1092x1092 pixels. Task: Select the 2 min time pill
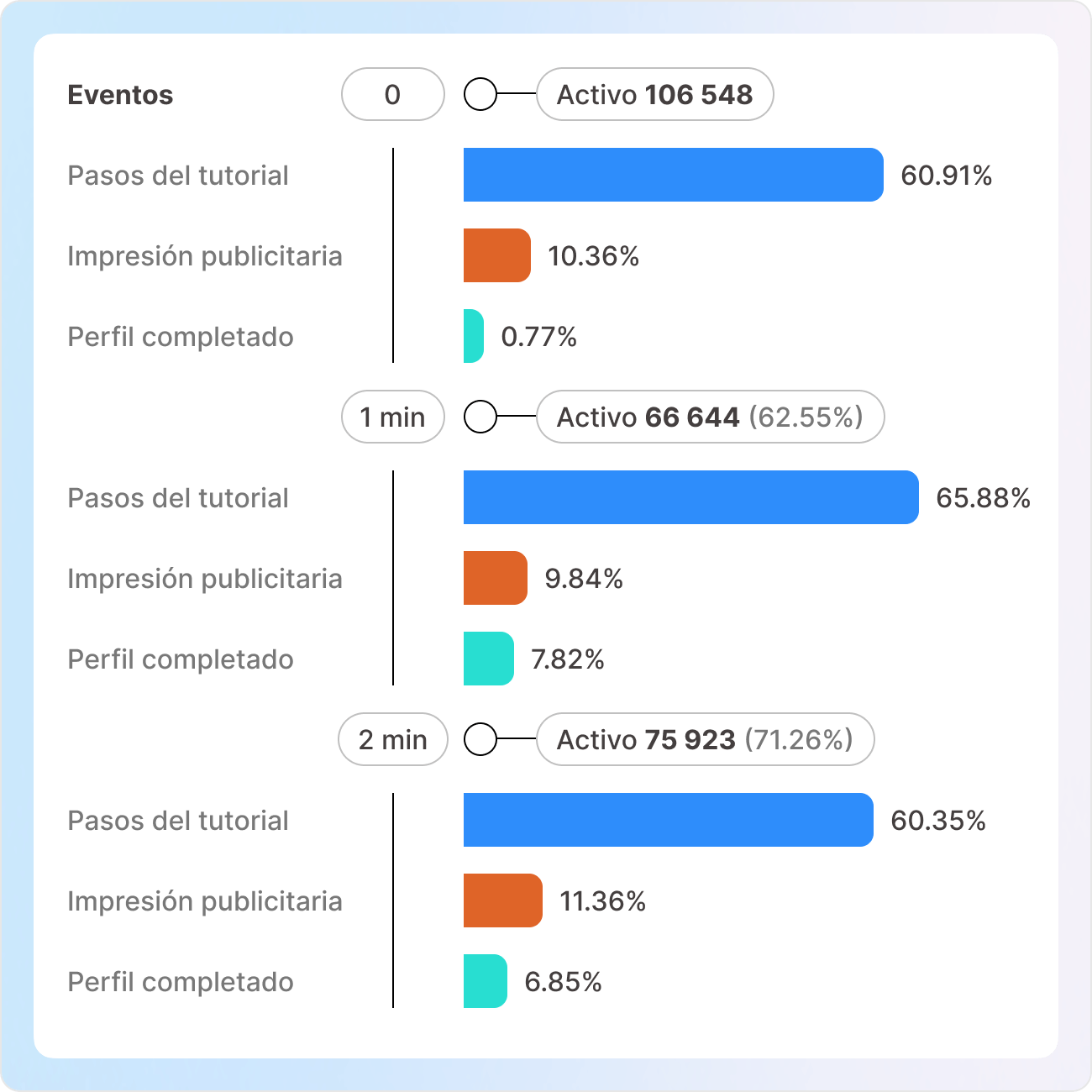click(392, 739)
